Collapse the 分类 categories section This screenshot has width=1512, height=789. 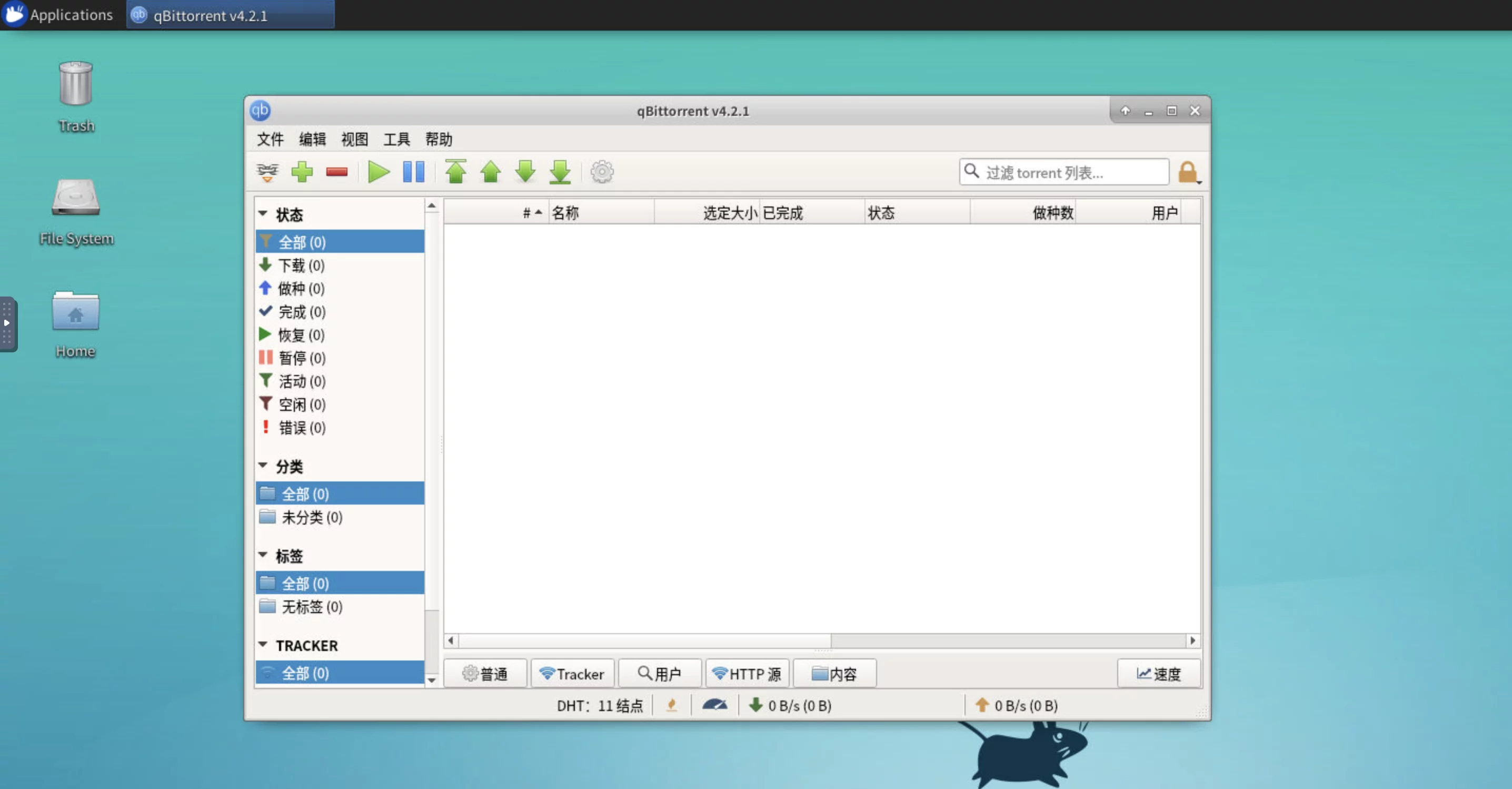(263, 466)
